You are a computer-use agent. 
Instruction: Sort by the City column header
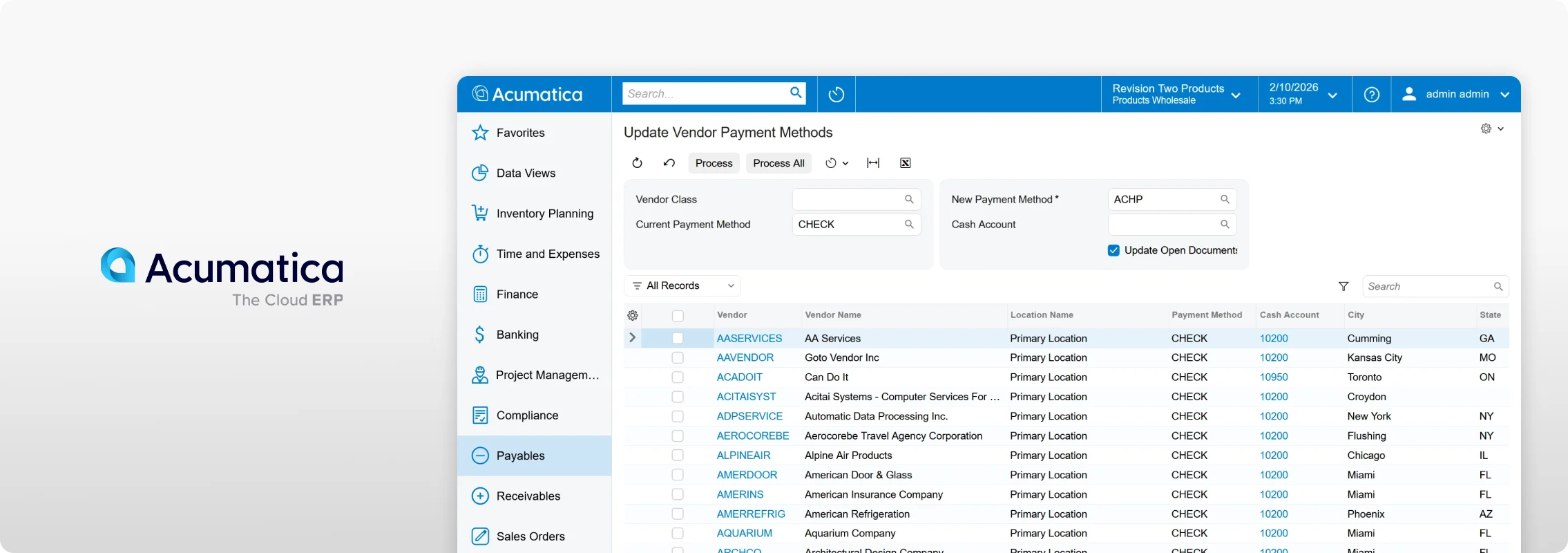pyautogui.click(x=1356, y=315)
